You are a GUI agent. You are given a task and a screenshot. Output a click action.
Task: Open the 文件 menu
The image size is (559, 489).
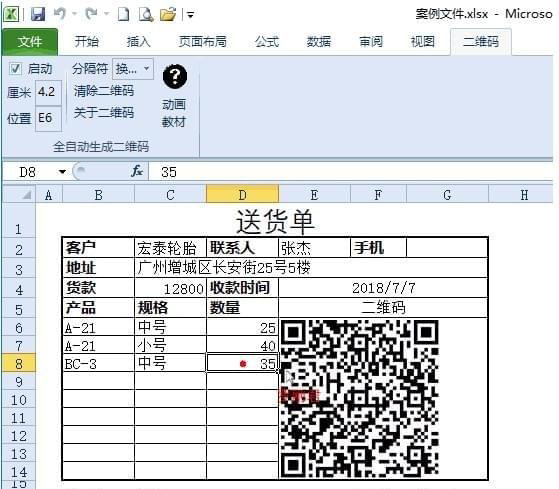point(30,42)
